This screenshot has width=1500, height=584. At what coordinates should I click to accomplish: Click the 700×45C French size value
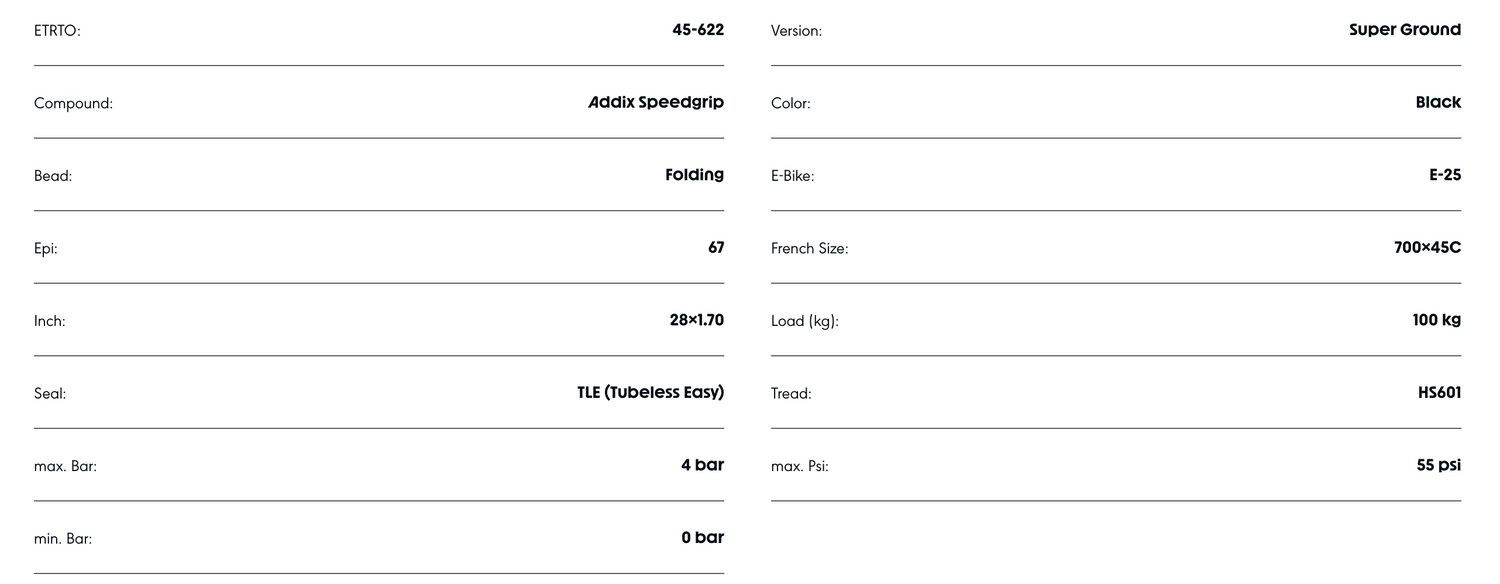[1427, 247]
